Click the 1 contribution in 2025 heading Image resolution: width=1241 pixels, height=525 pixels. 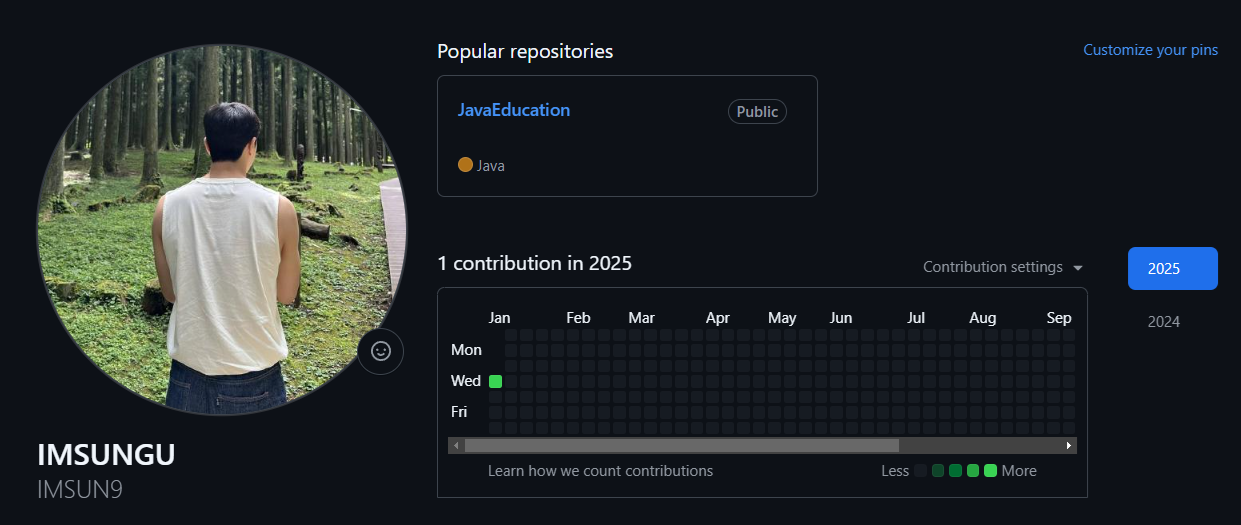[534, 264]
